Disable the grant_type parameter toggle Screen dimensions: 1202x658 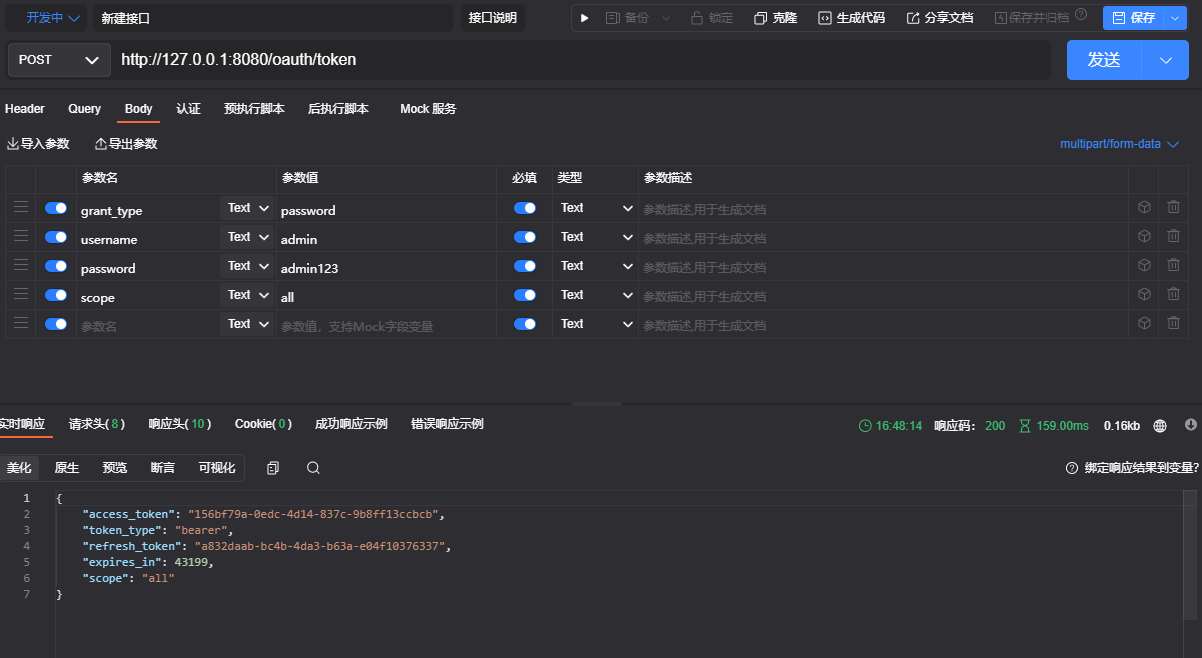(56, 208)
